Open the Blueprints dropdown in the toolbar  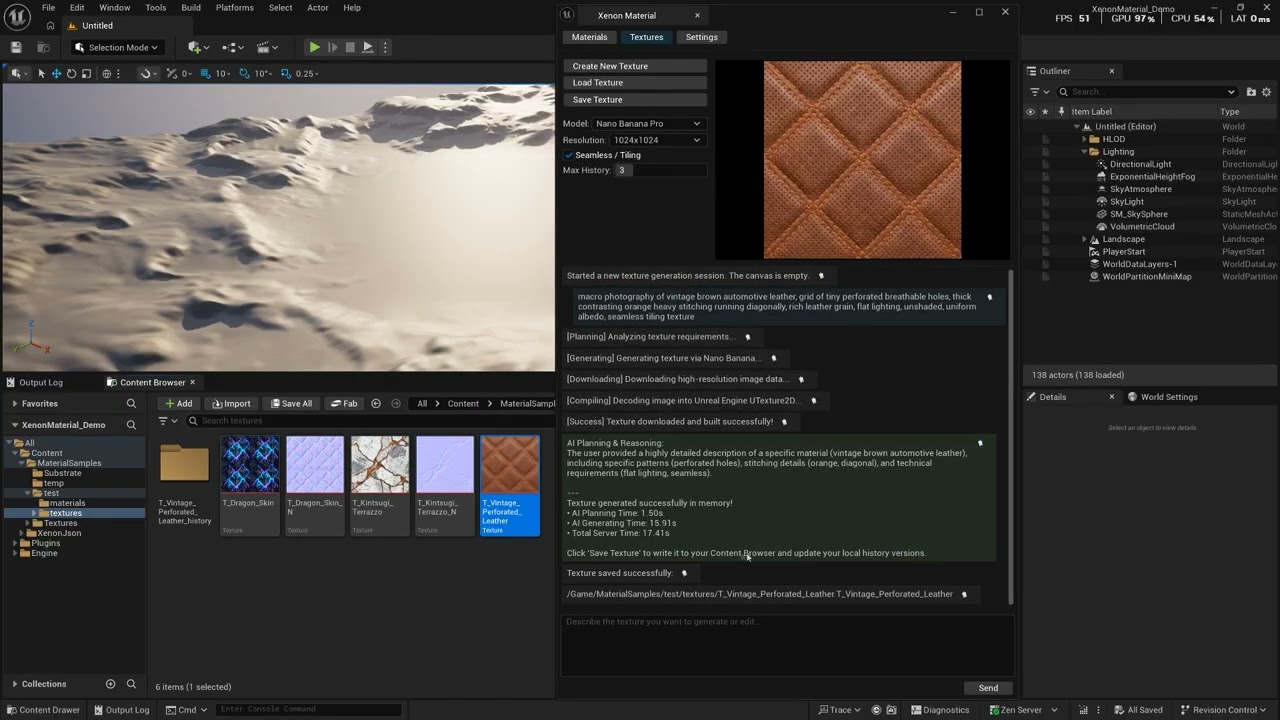click(233, 47)
